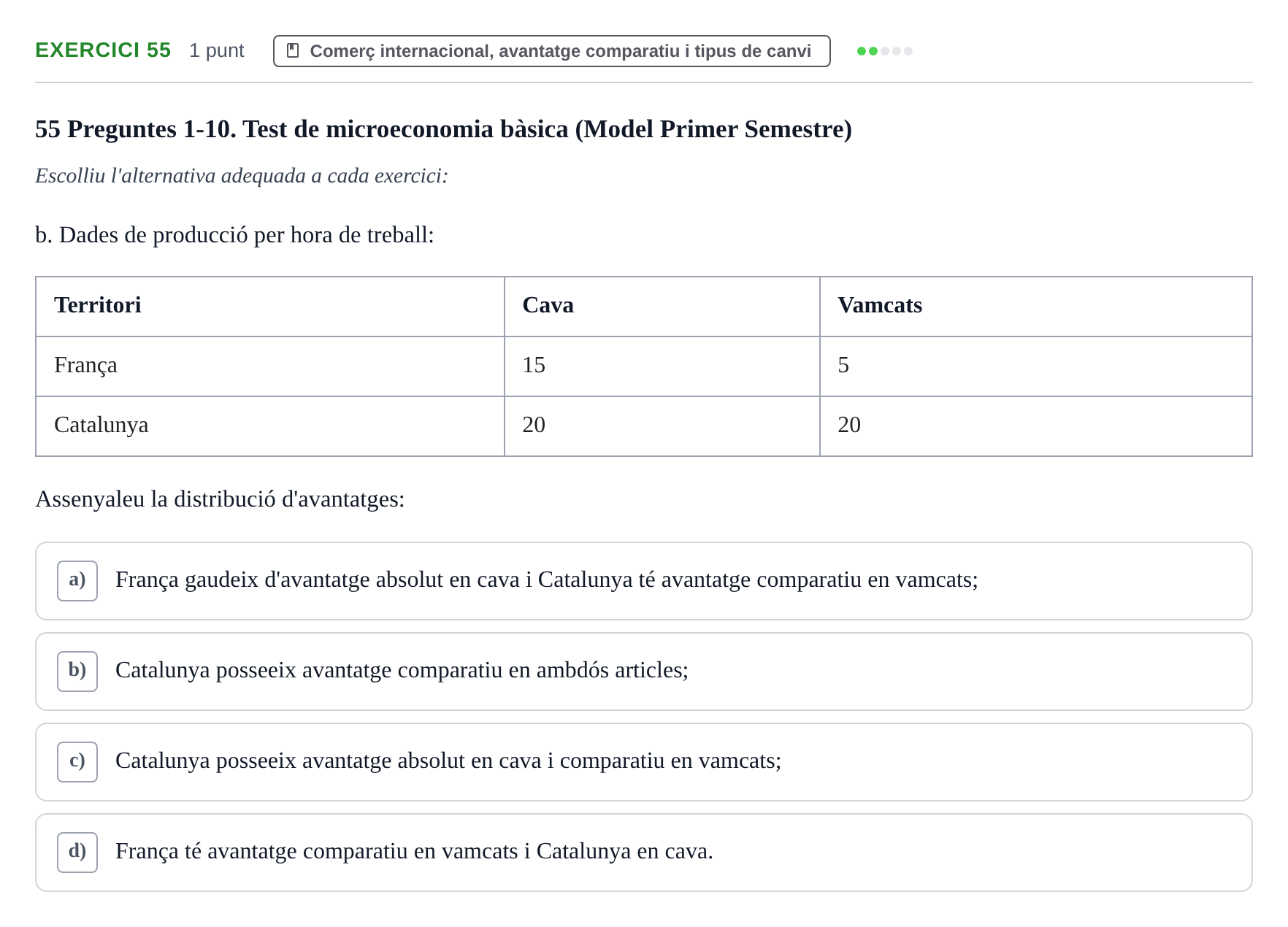The width and height of the screenshot is (1288, 927).
Task: Select answer option d) letter badge
Action: (x=77, y=853)
